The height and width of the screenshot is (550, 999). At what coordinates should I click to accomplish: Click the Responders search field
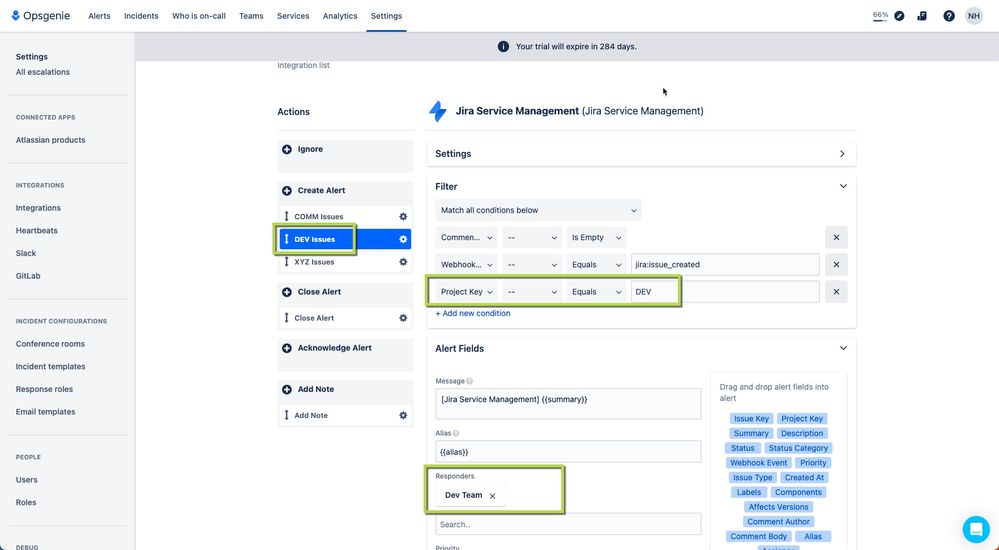pos(568,525)
